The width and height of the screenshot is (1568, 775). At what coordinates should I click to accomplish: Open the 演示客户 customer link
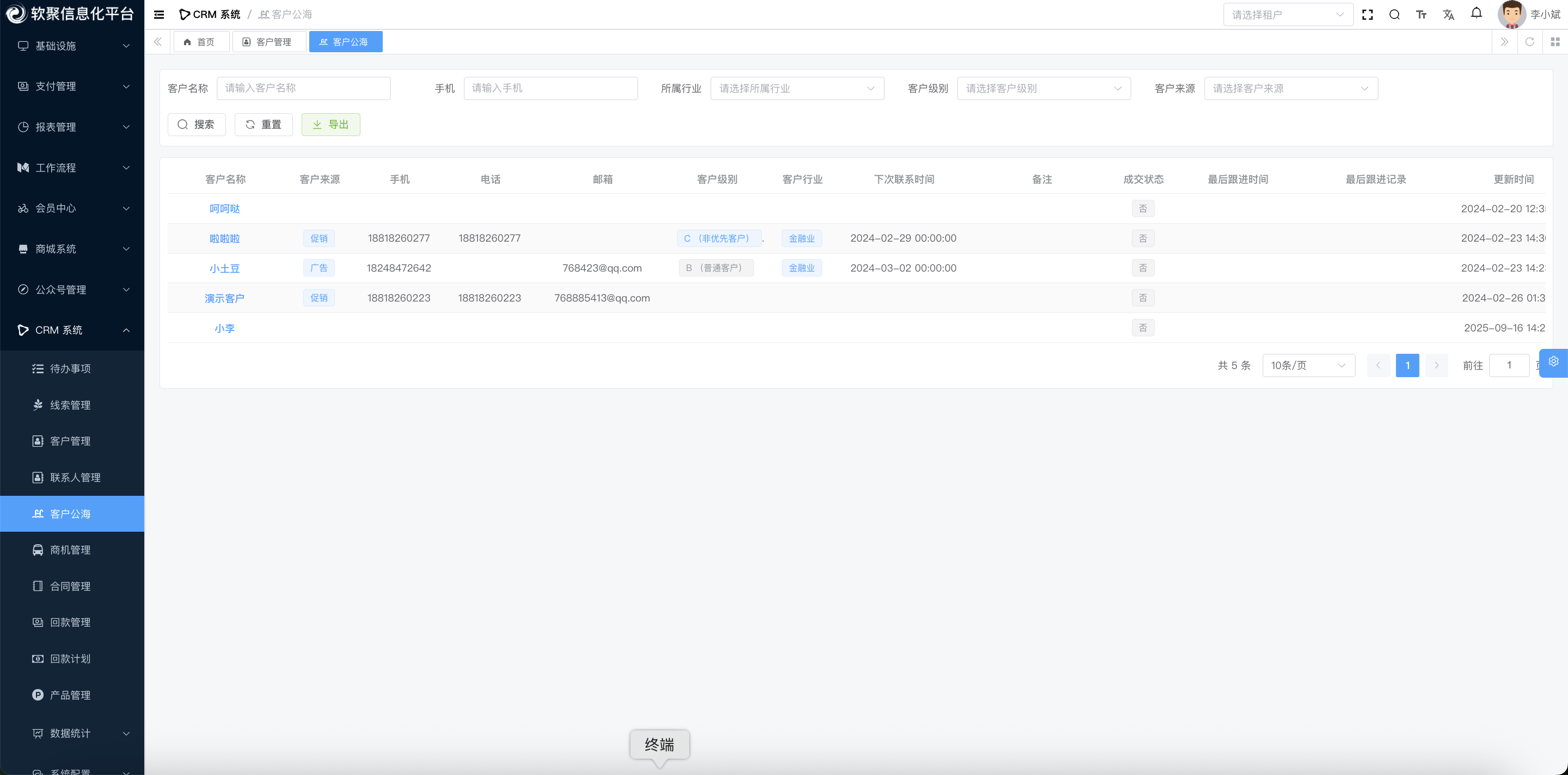pyautogui.click(x=224, y=299)
